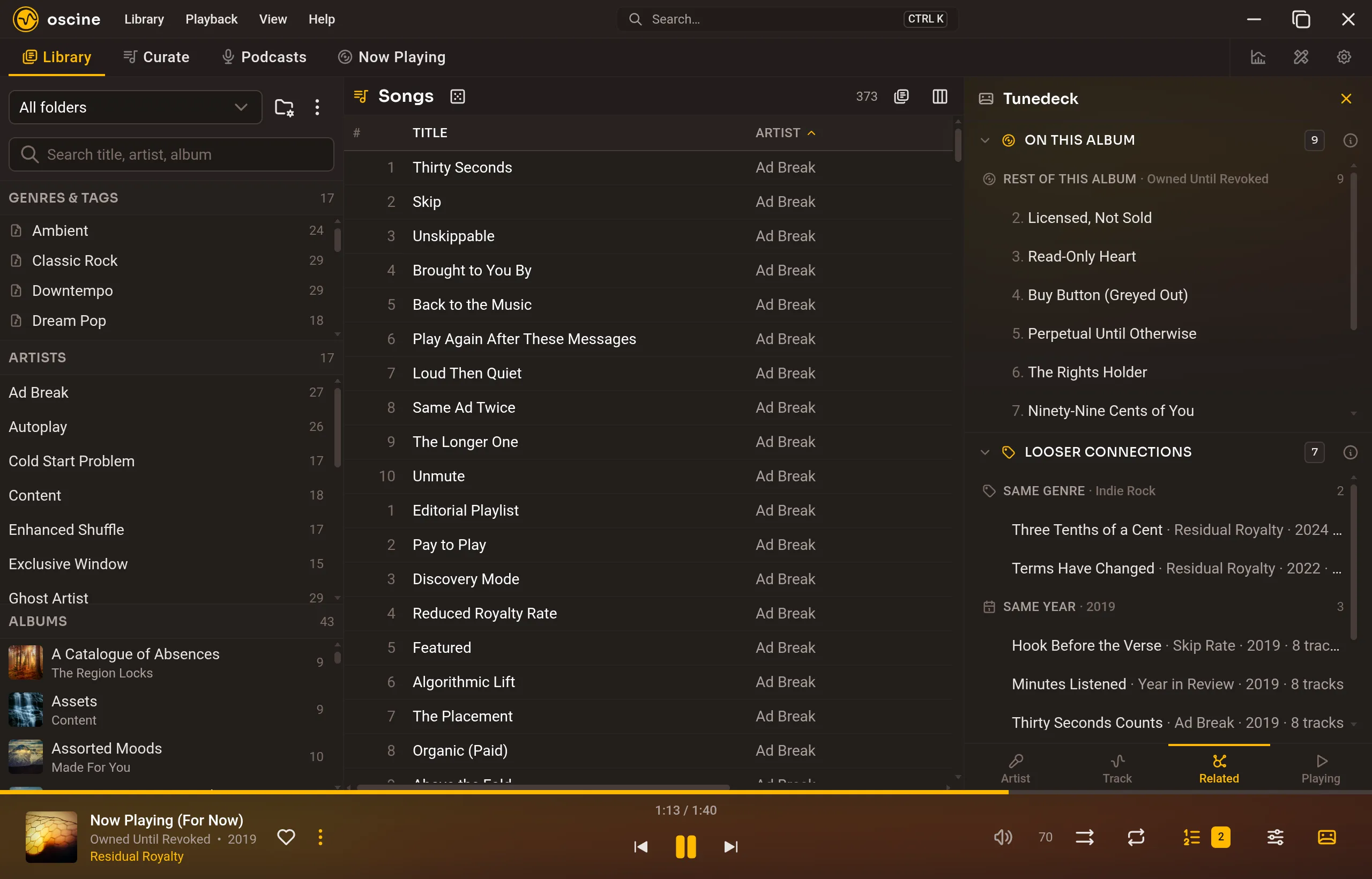The height and width of the screenshot is (879, 1372).
Task: Switch to the Now Playing tab
Action: coord(392,57)
